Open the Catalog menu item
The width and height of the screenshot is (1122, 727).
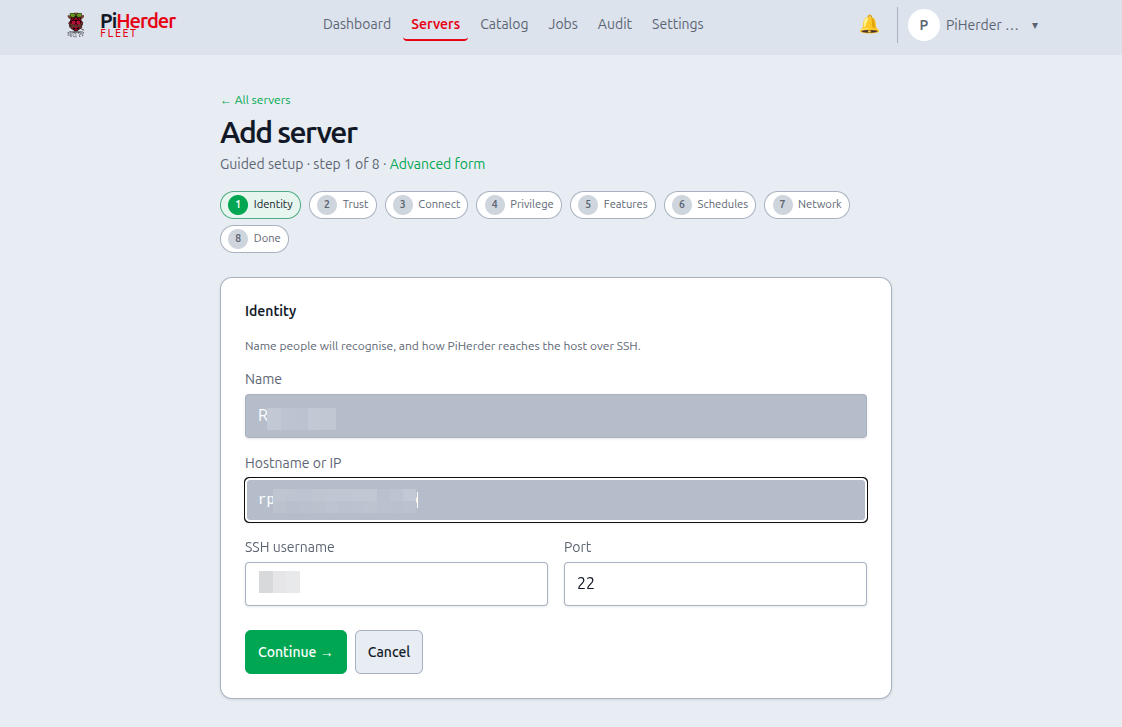click(x=504, y=24)
